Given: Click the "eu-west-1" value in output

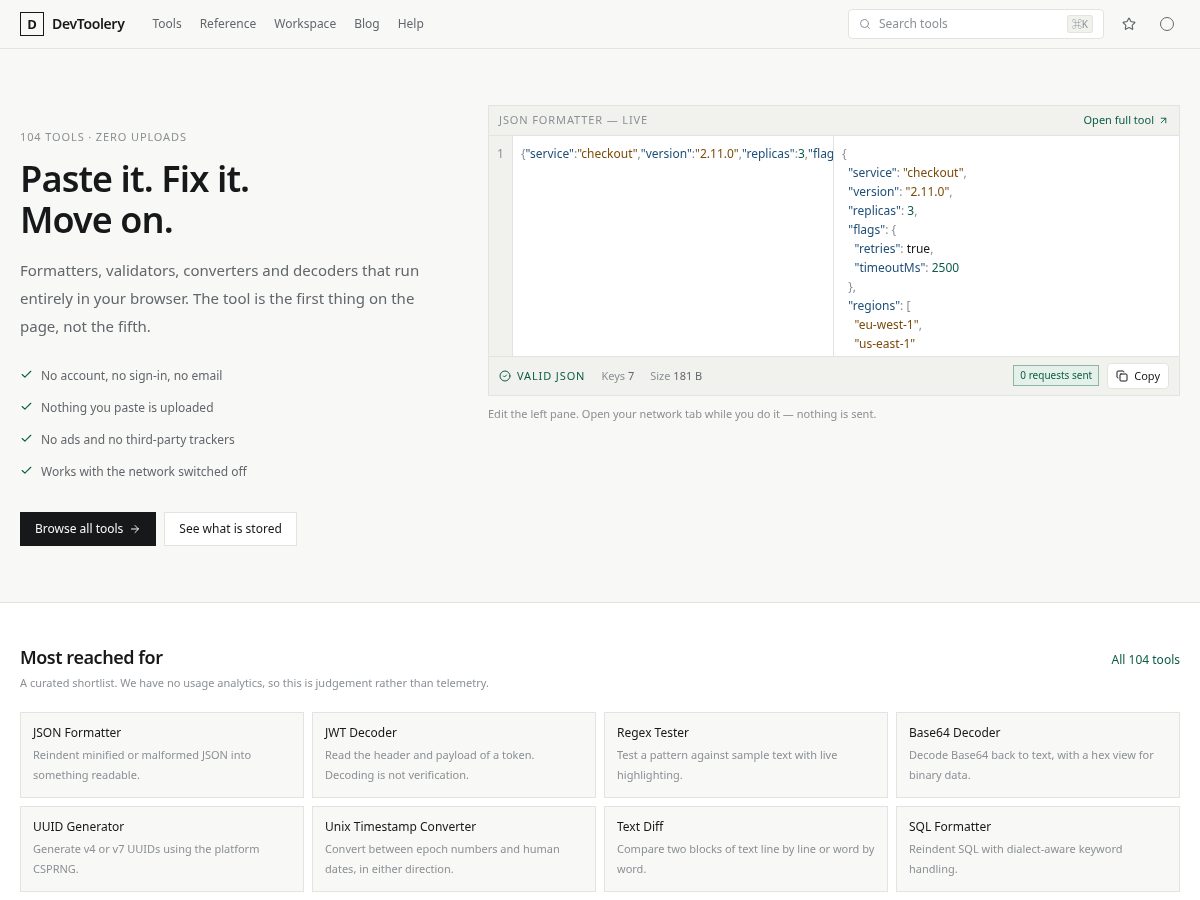Looking at the screenshot, I should tap(886, 325).
